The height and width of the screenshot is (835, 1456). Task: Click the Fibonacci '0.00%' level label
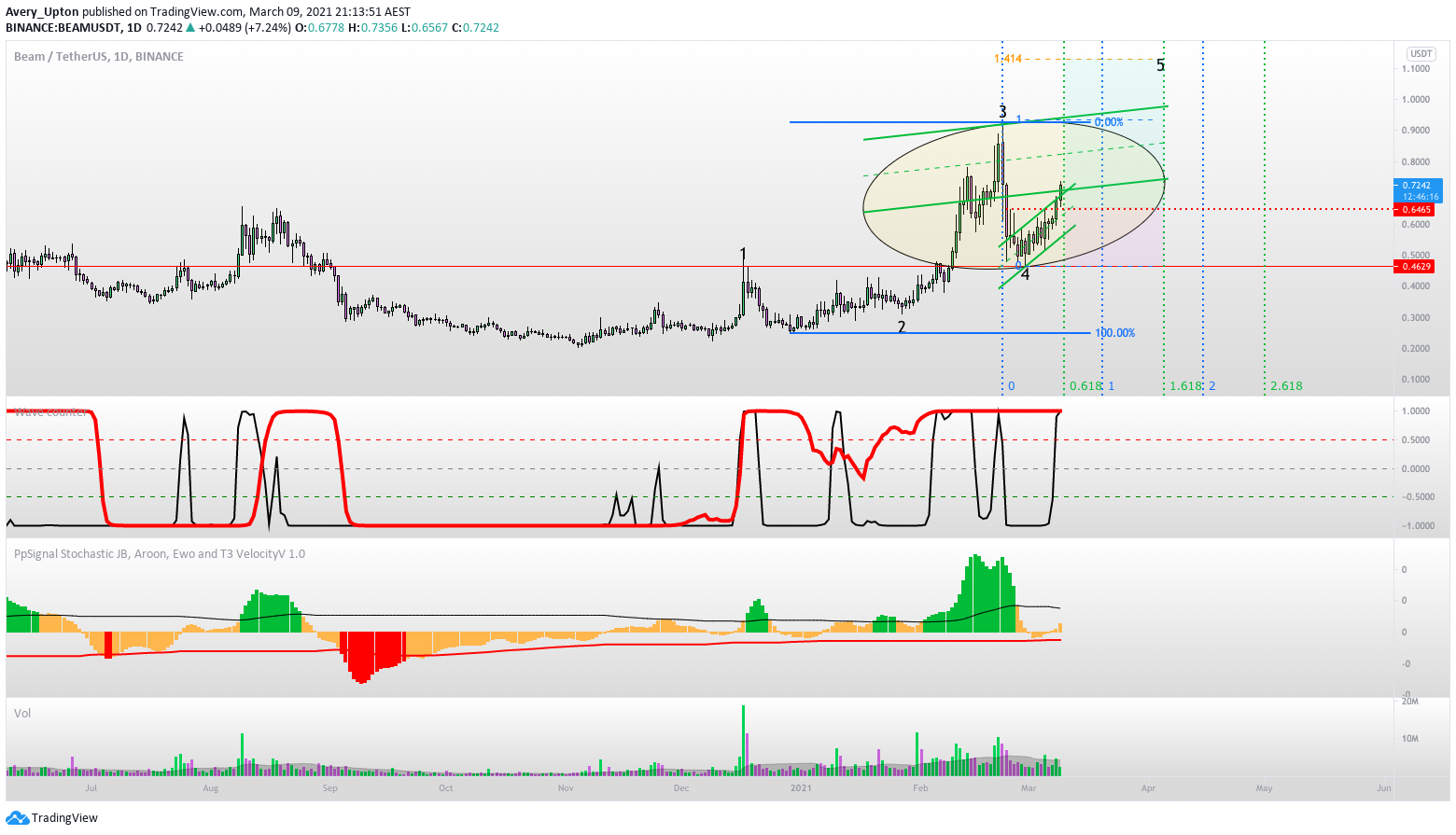[1109, 122]
